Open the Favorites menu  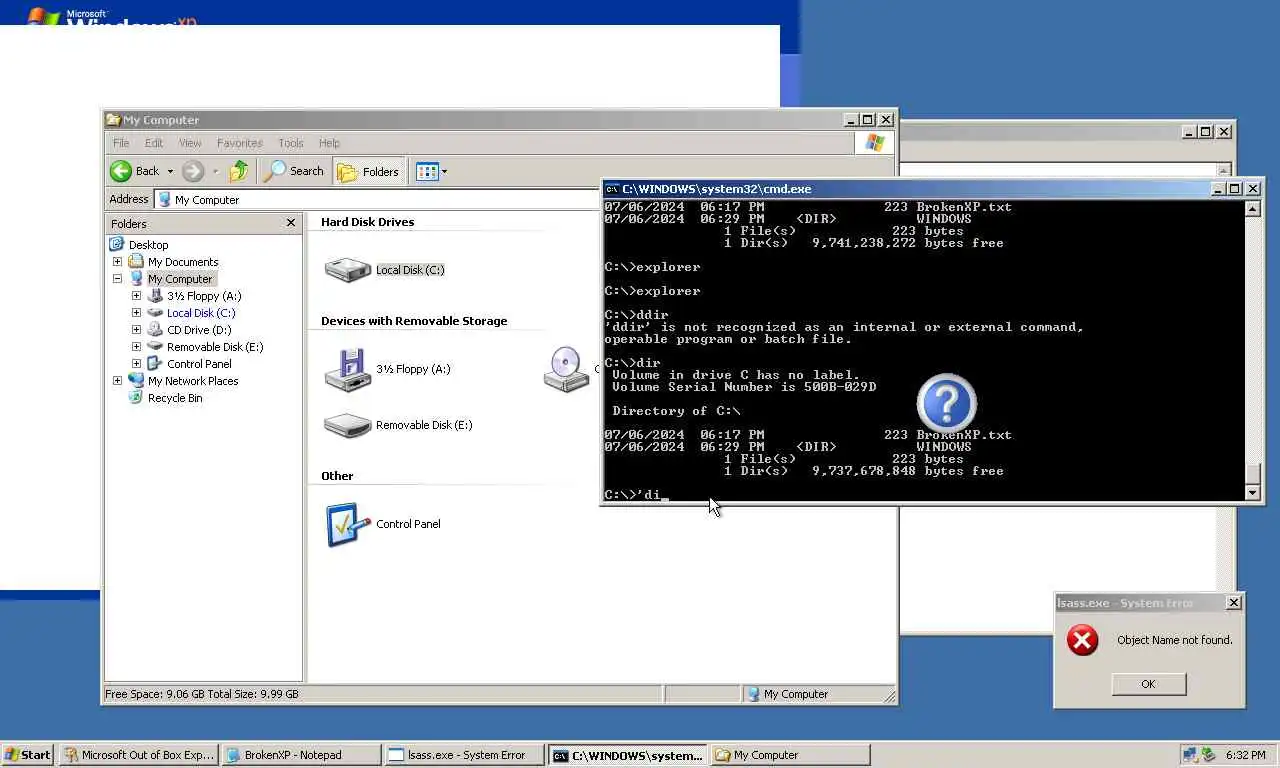[x=240, y=143]
